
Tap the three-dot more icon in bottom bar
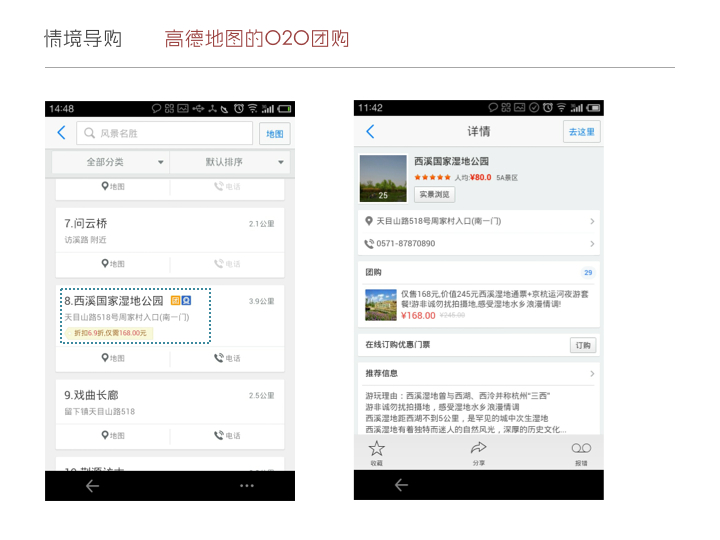tap(247, 485)
